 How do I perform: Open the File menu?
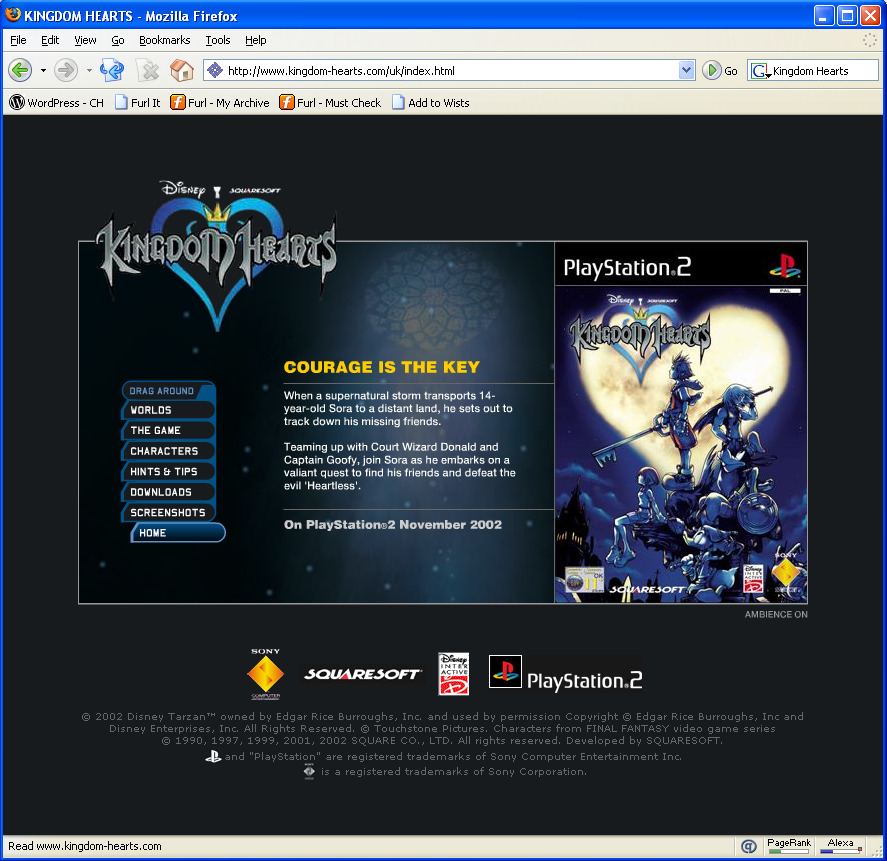[18, 40]
